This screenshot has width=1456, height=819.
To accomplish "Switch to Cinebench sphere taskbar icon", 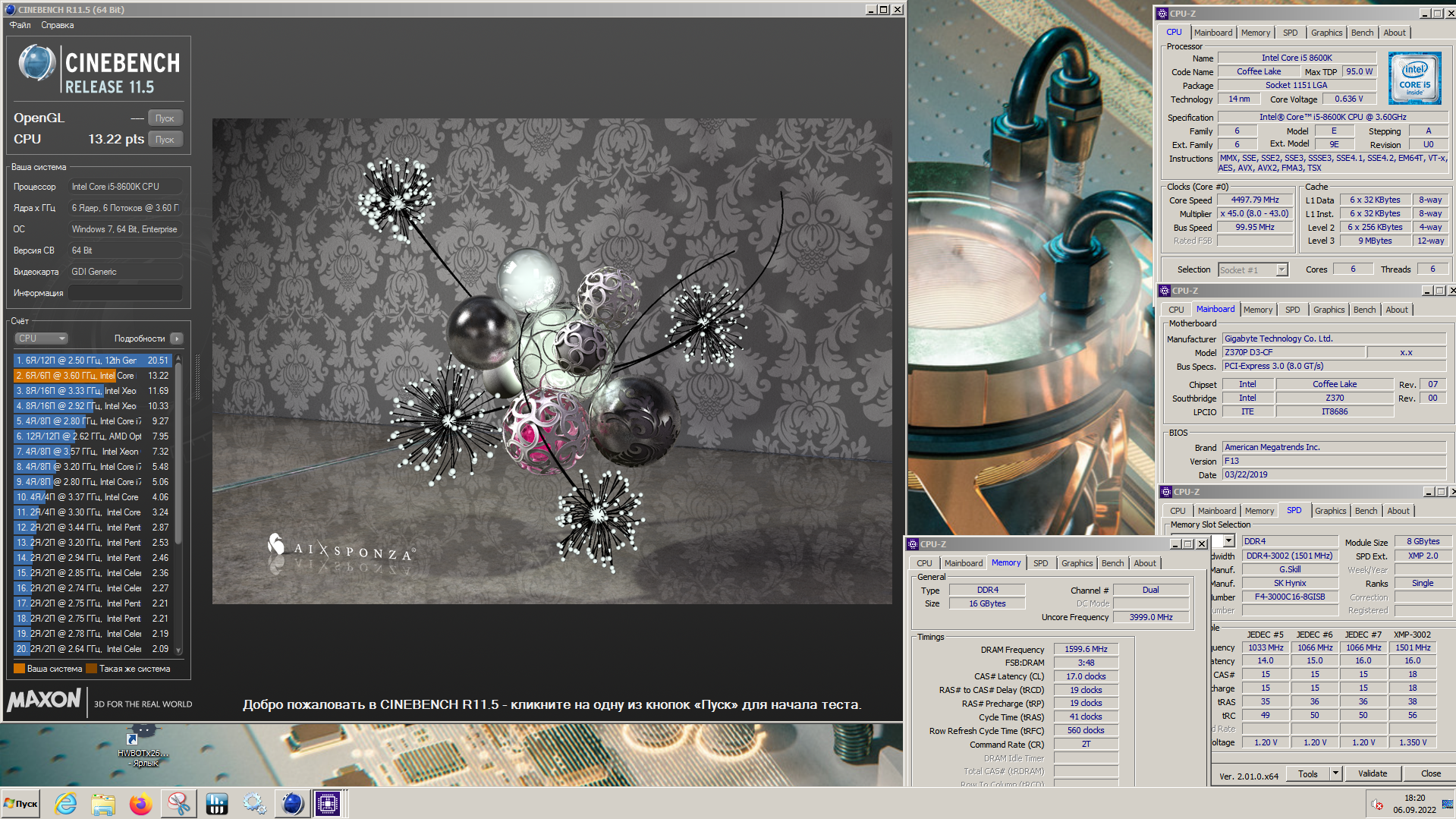I will coord(292,804).
